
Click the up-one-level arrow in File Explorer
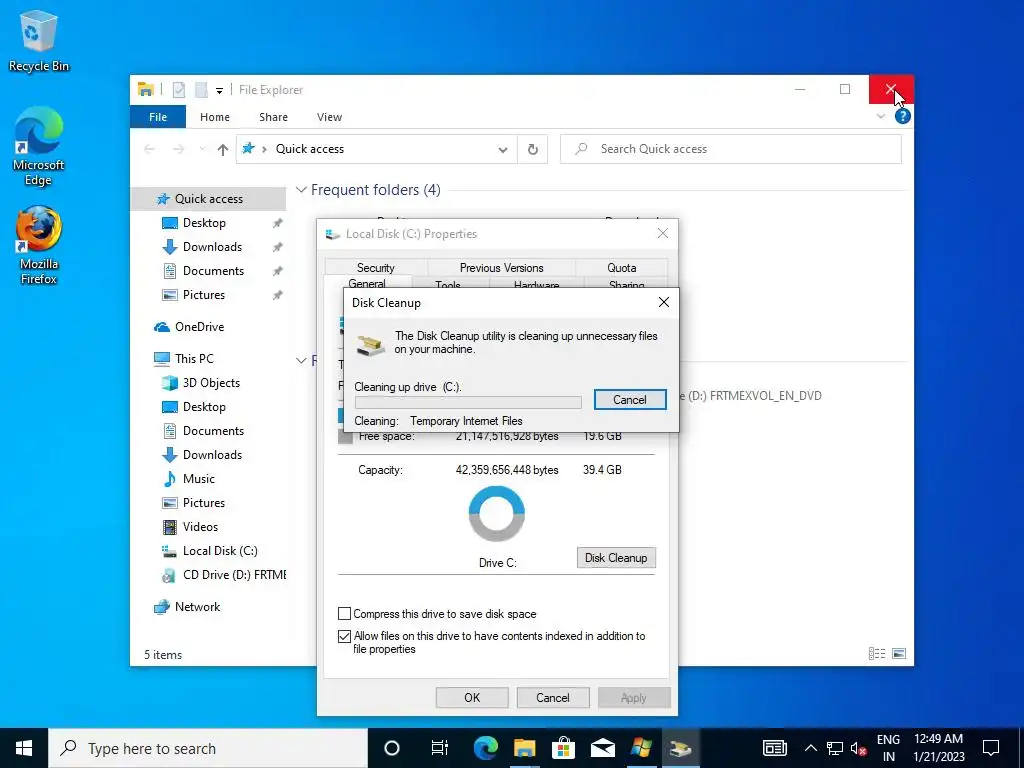coord(223,150)
